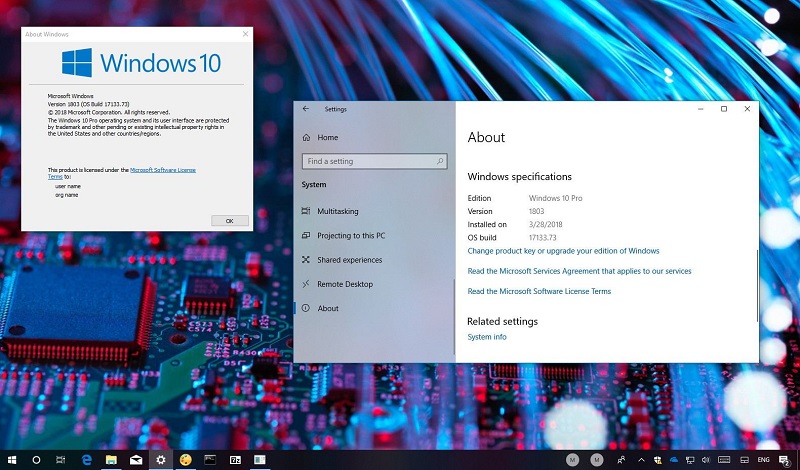Click the search magnifier in Find a setting
The image size is (800, 470).
coord(440,161)
